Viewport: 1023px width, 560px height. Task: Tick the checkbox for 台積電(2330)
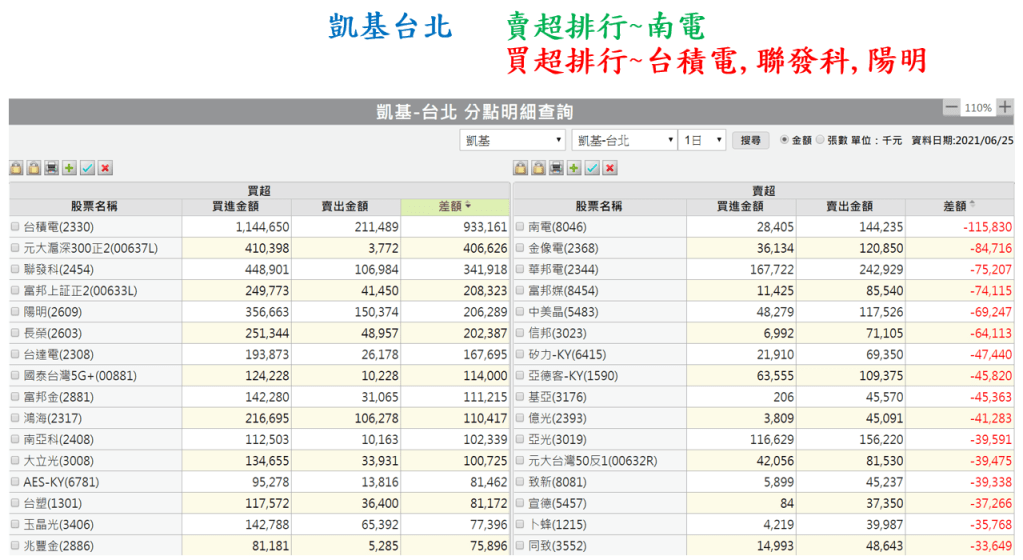[15, 228]
